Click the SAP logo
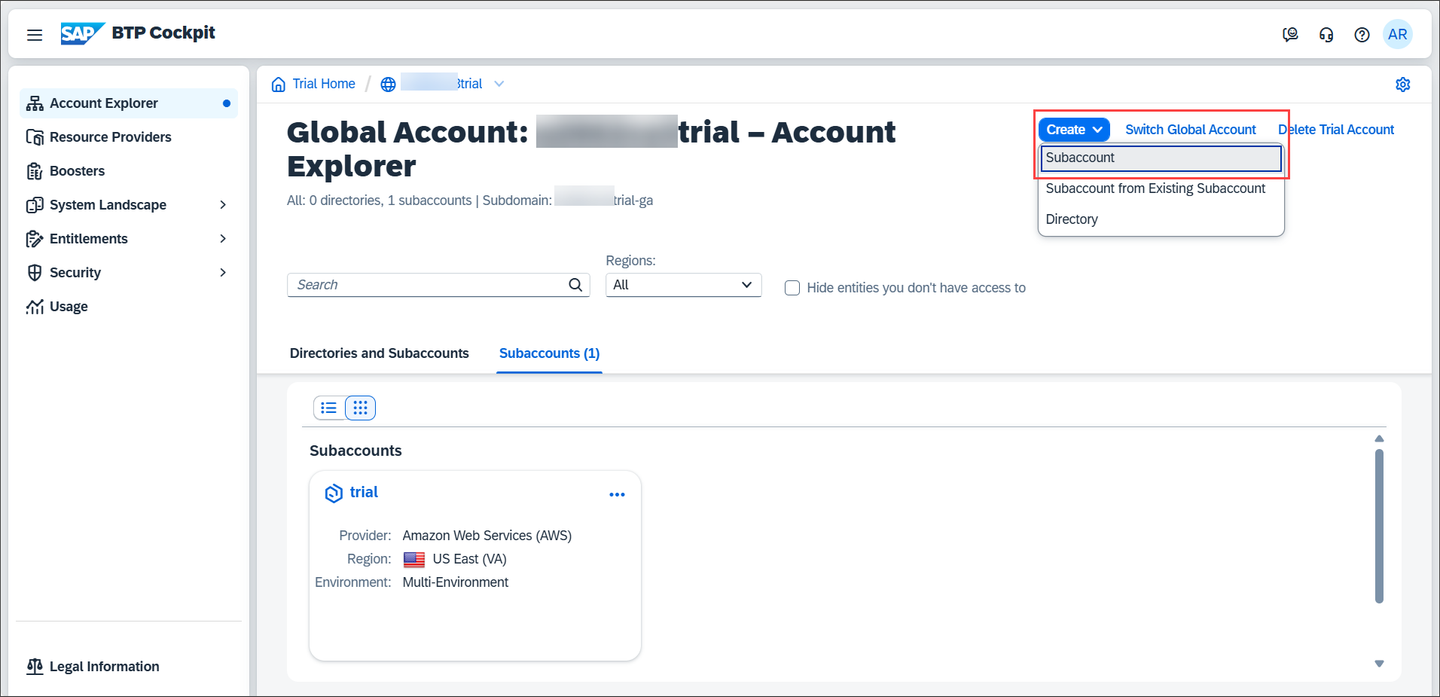The height and width of the screenshot is (697, 1440). [83, 33]
